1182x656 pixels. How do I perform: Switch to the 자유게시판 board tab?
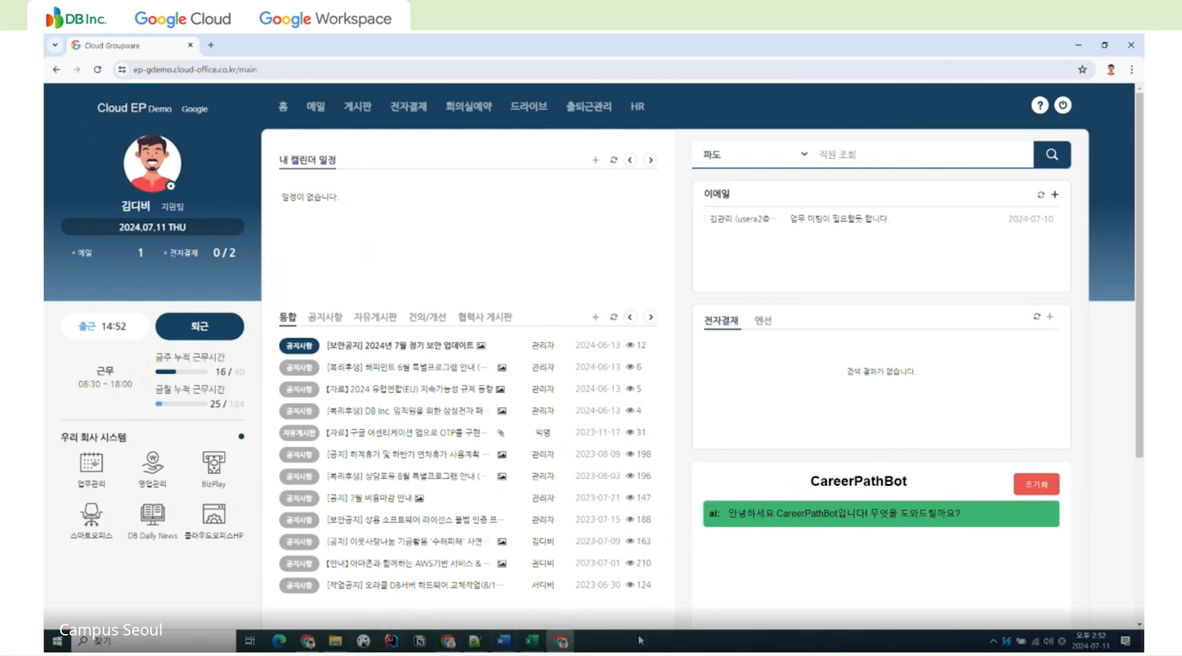coord(375,317)
